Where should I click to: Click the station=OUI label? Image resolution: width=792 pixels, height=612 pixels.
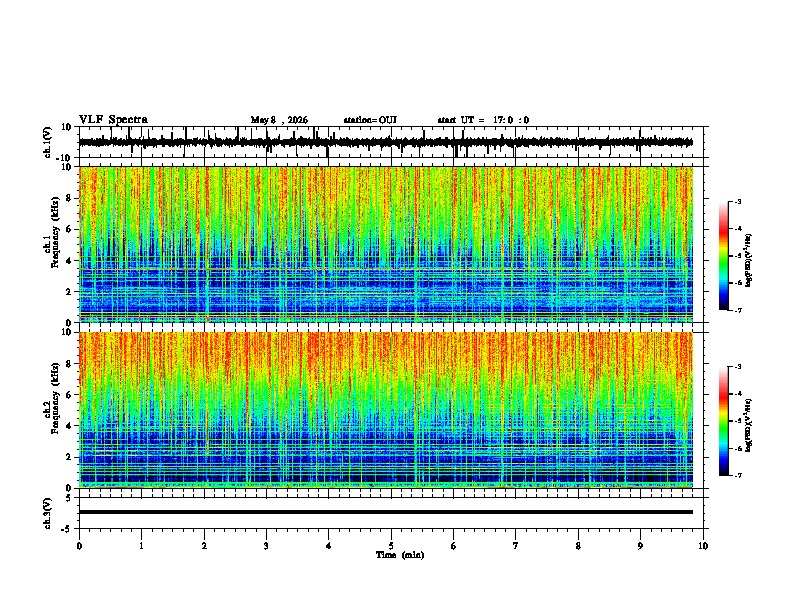370,120
